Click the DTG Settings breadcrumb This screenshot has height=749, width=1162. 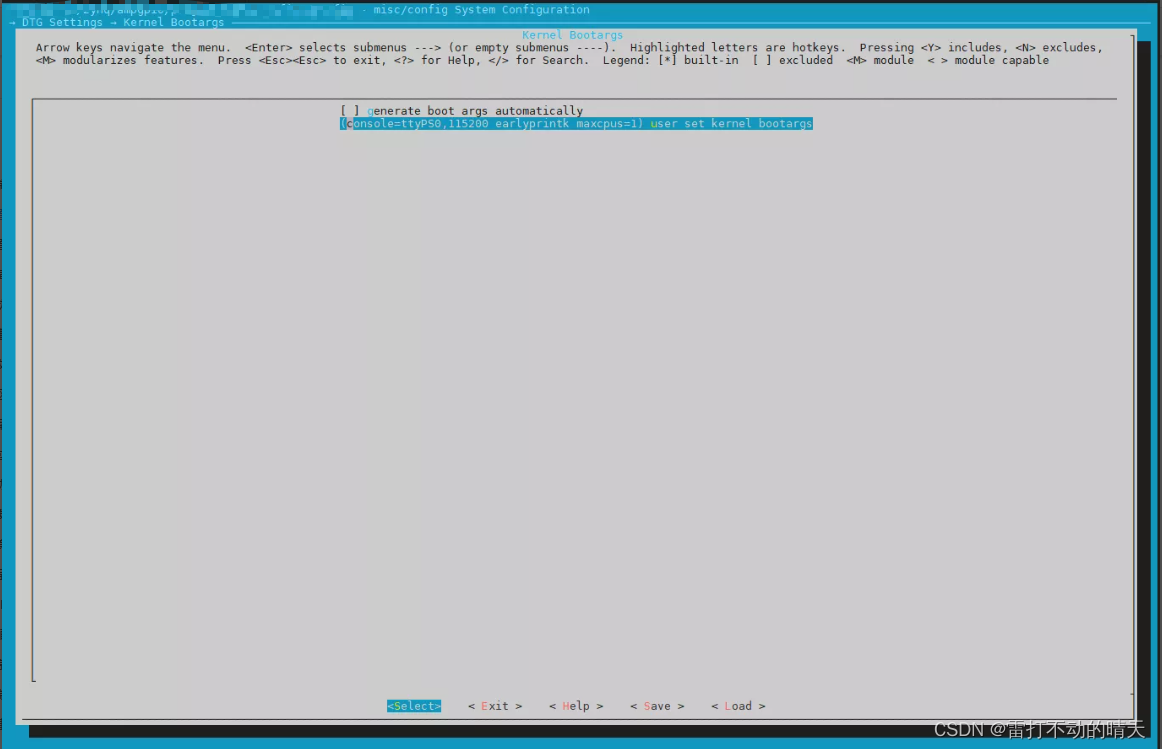(x=62, y=22)
